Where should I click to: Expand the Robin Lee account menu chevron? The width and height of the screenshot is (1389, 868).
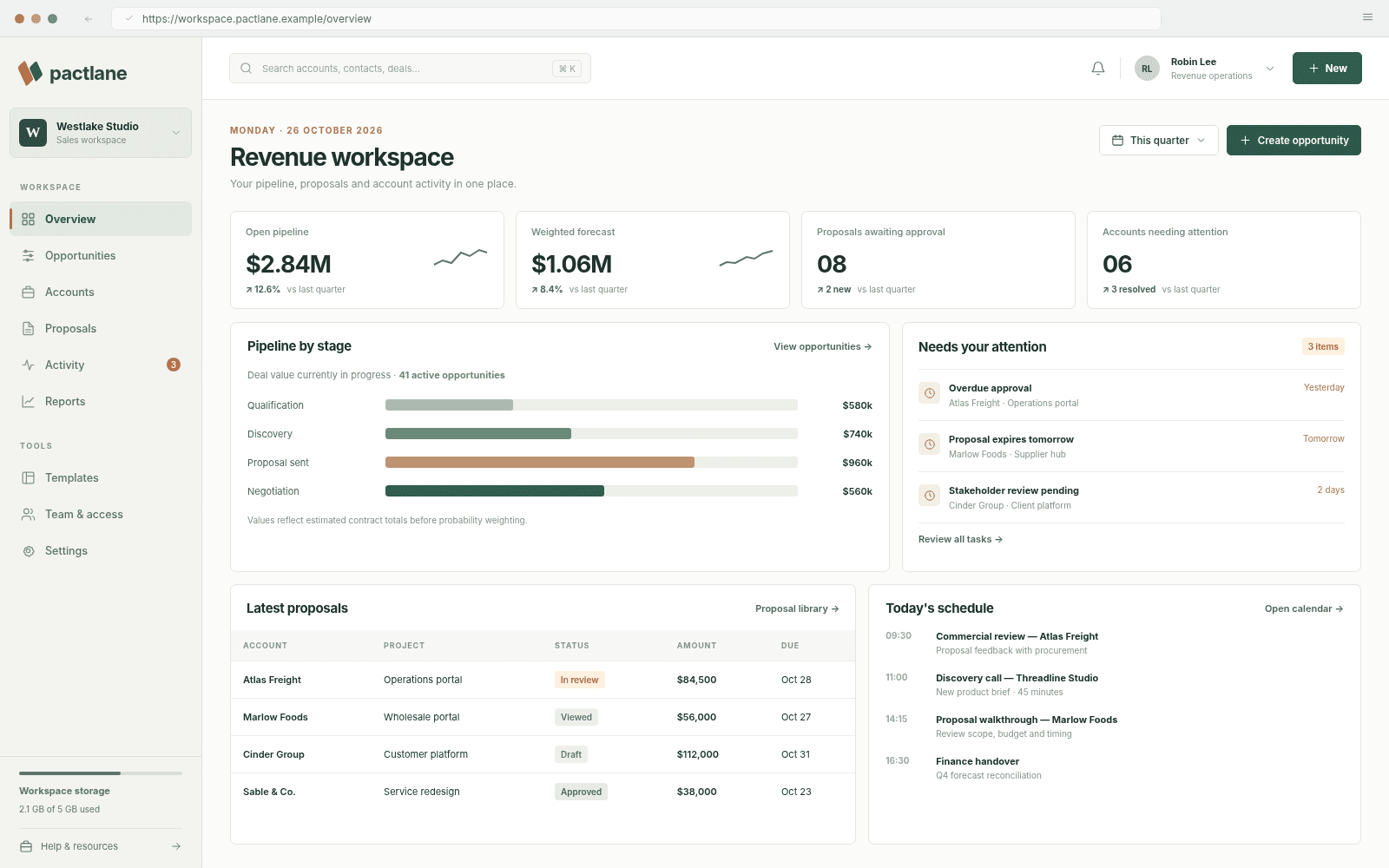1270,69
